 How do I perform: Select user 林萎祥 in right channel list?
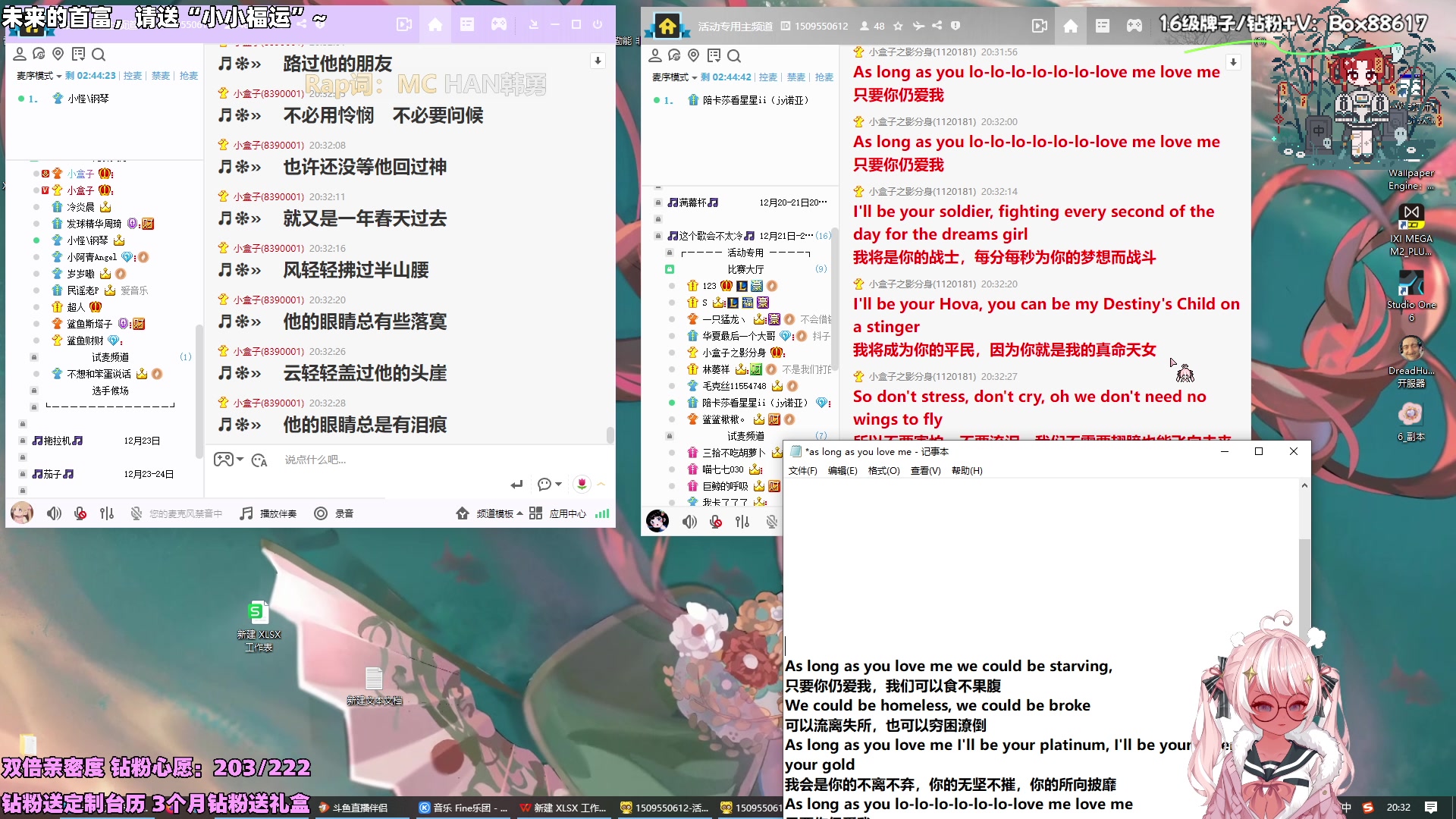(716, 369)
